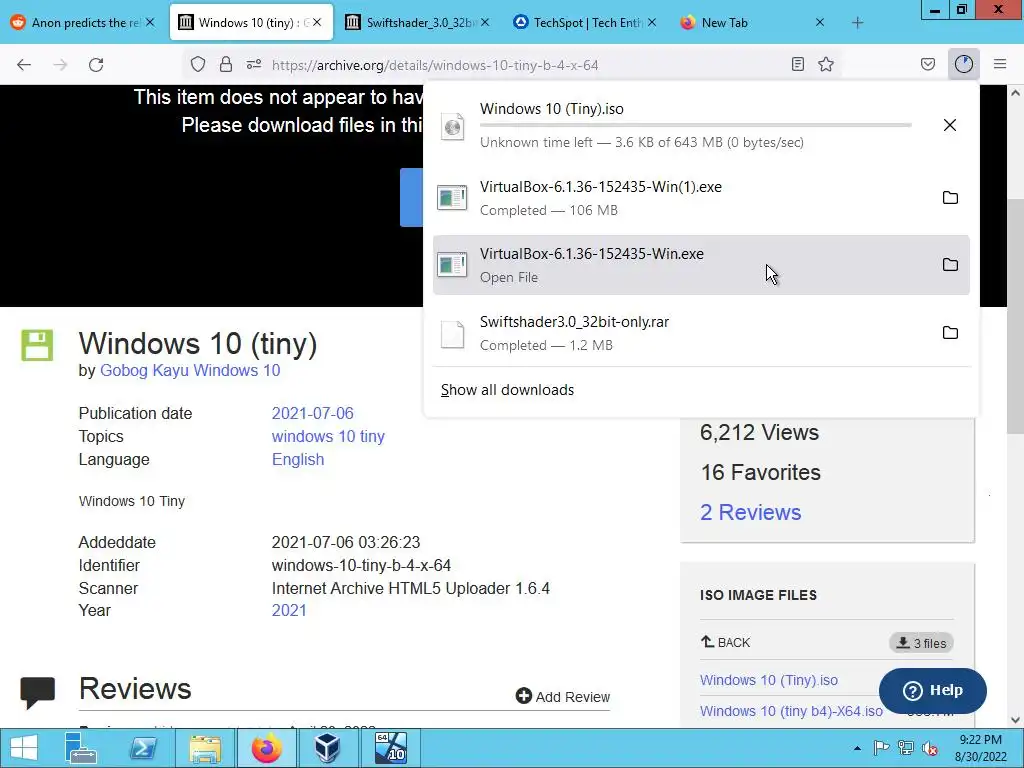
Task: Close the TechSpot tab
Action: pyautogui.click(x=652, y=23)
